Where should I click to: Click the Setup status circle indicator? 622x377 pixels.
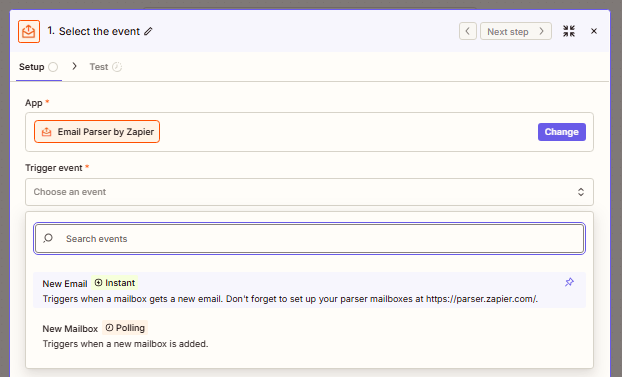[53, 67]
